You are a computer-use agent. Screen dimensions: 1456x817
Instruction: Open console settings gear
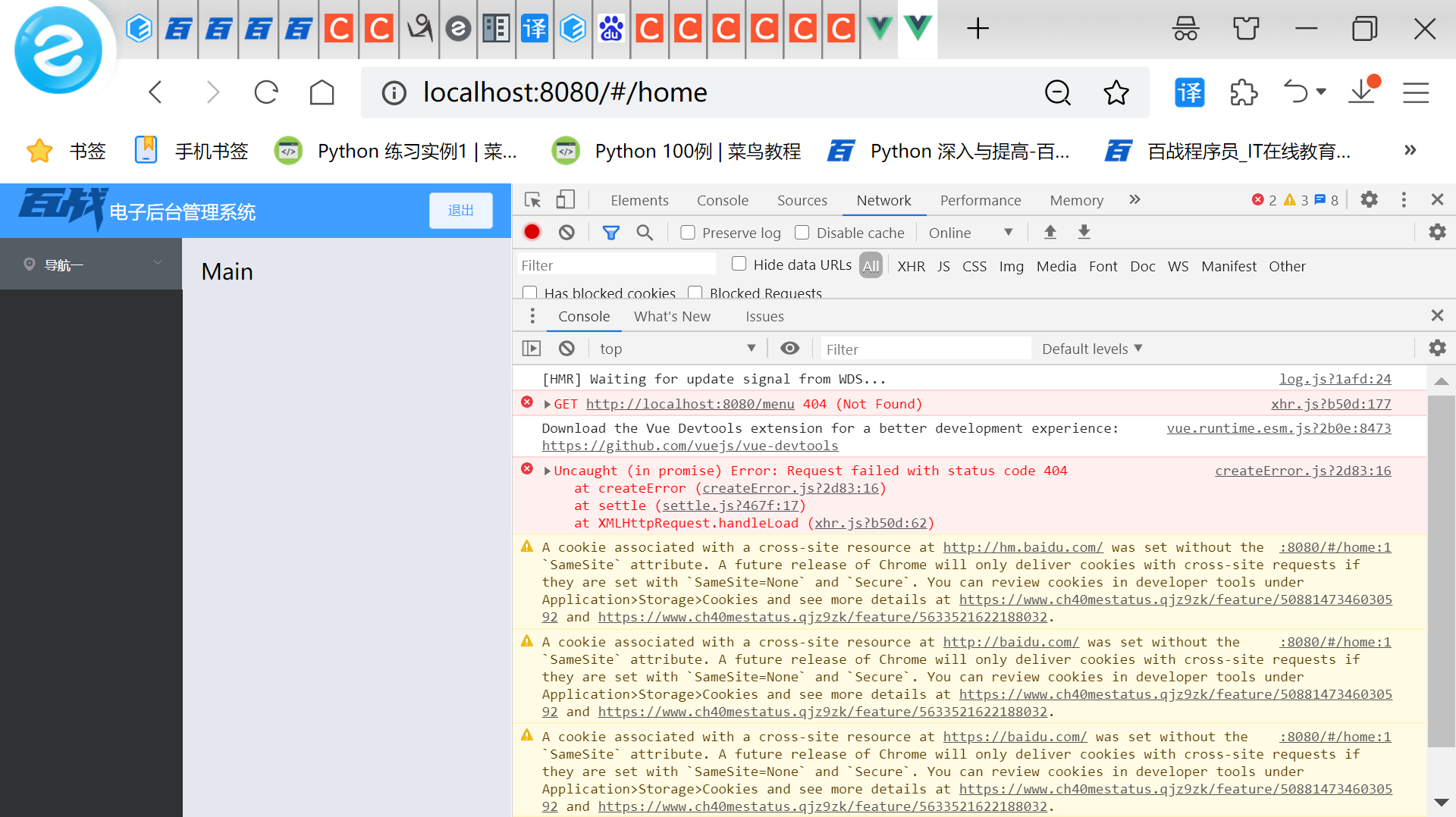tap(1437, 348)
